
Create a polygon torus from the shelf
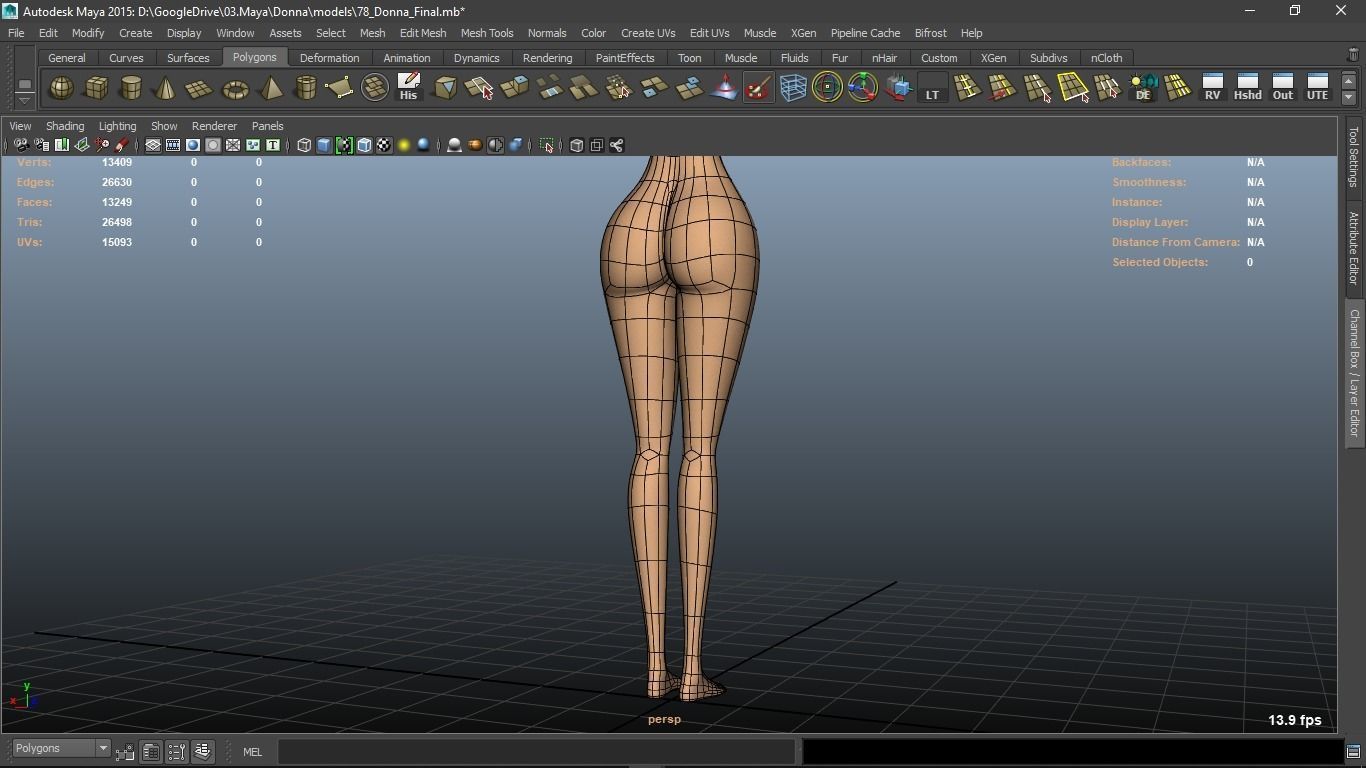(235, 89)
